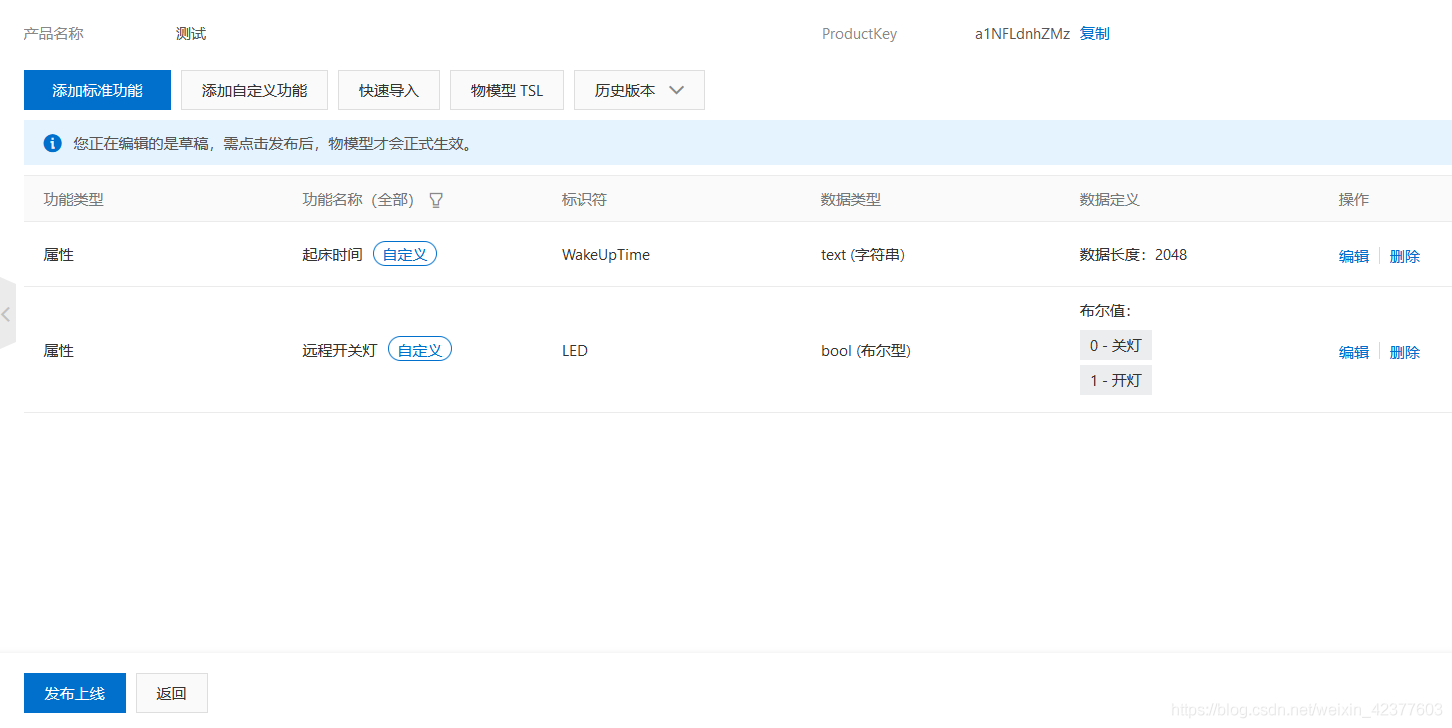Click 数据长度：2048 definition text
This screenshot has width=1452, height=728.
(x=1133, y=255)
